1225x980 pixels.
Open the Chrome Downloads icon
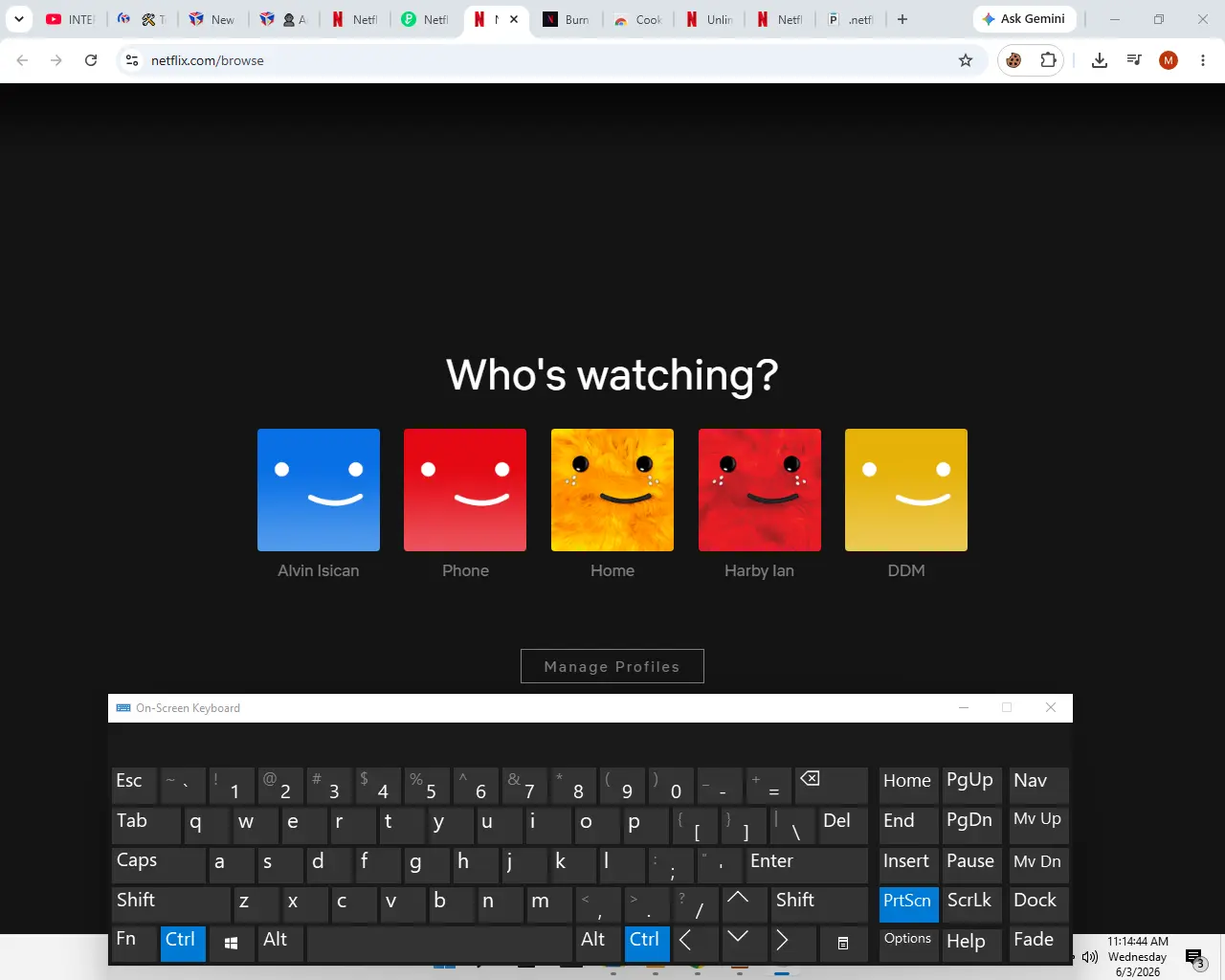[1100, 60]
